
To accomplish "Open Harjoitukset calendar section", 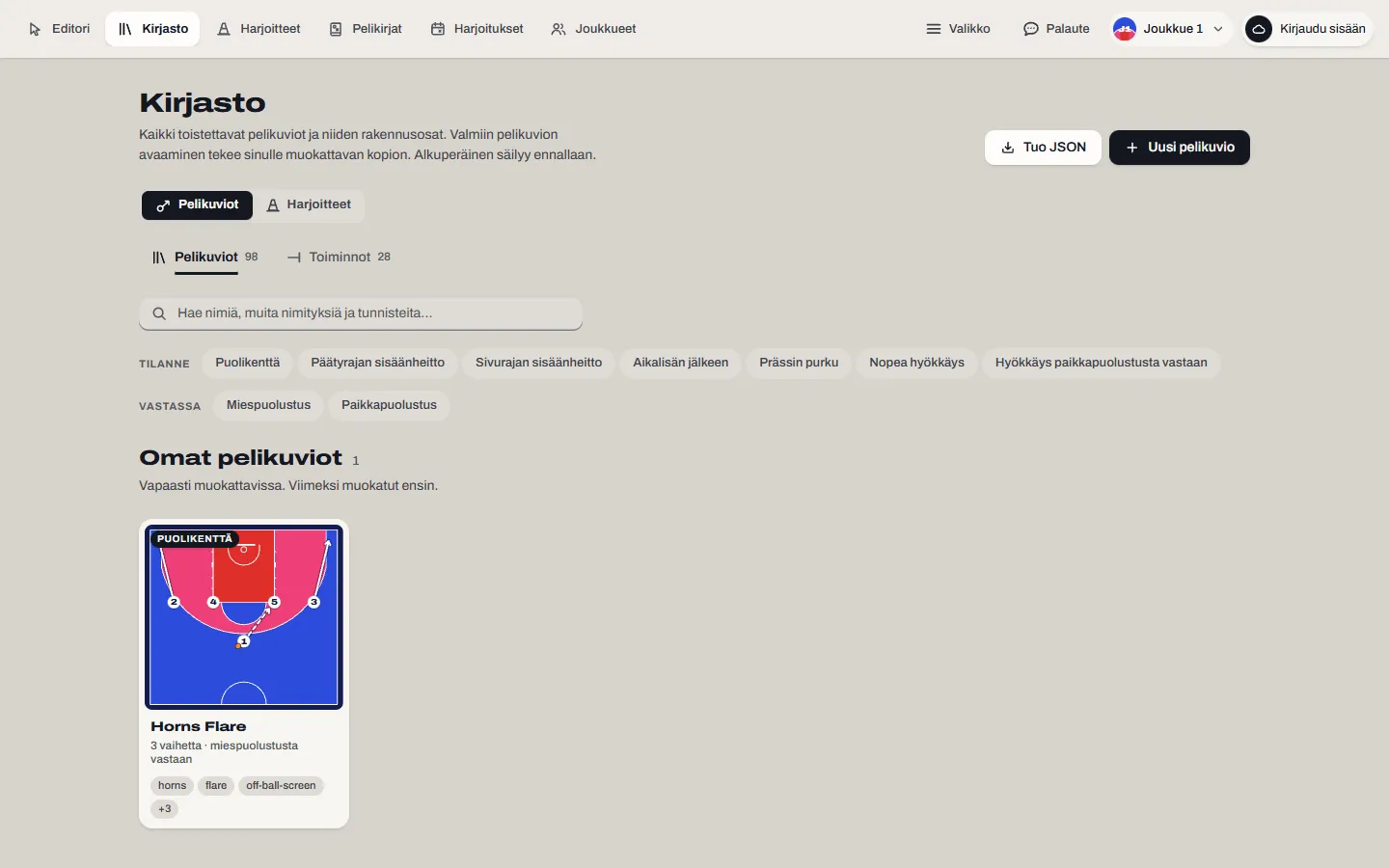I will (477, 29).
